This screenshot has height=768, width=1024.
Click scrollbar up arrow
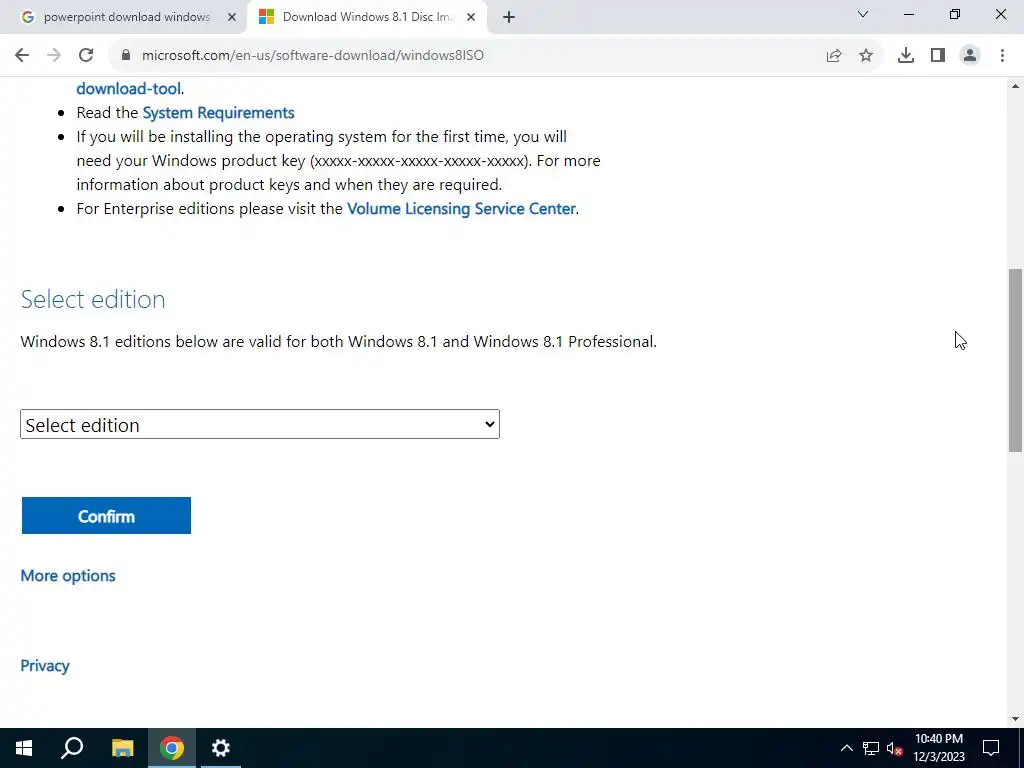coord(1016,86)
